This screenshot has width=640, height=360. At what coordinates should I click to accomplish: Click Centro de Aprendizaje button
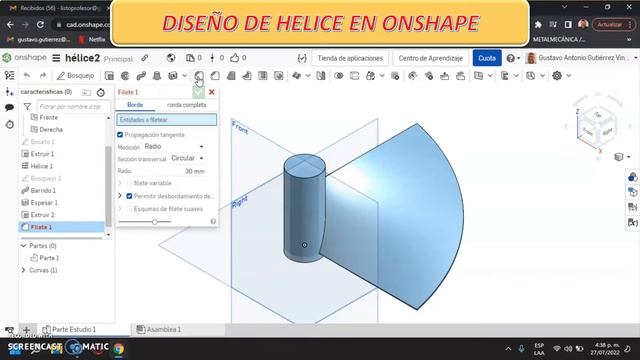(x=431, y=58)
